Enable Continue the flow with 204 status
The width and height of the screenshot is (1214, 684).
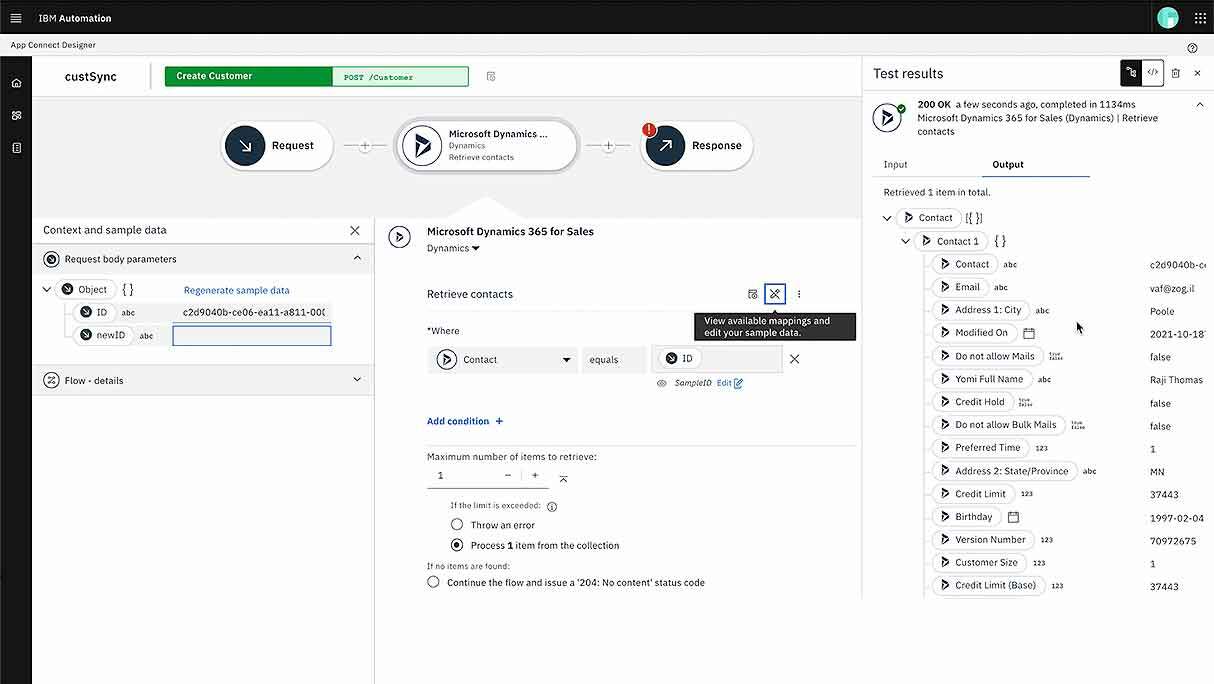click(x=433, y=582)
